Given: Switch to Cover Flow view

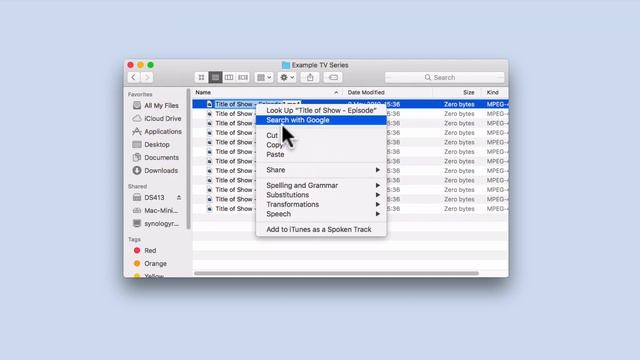Looking at the screenshot, I should coord(243,78).
